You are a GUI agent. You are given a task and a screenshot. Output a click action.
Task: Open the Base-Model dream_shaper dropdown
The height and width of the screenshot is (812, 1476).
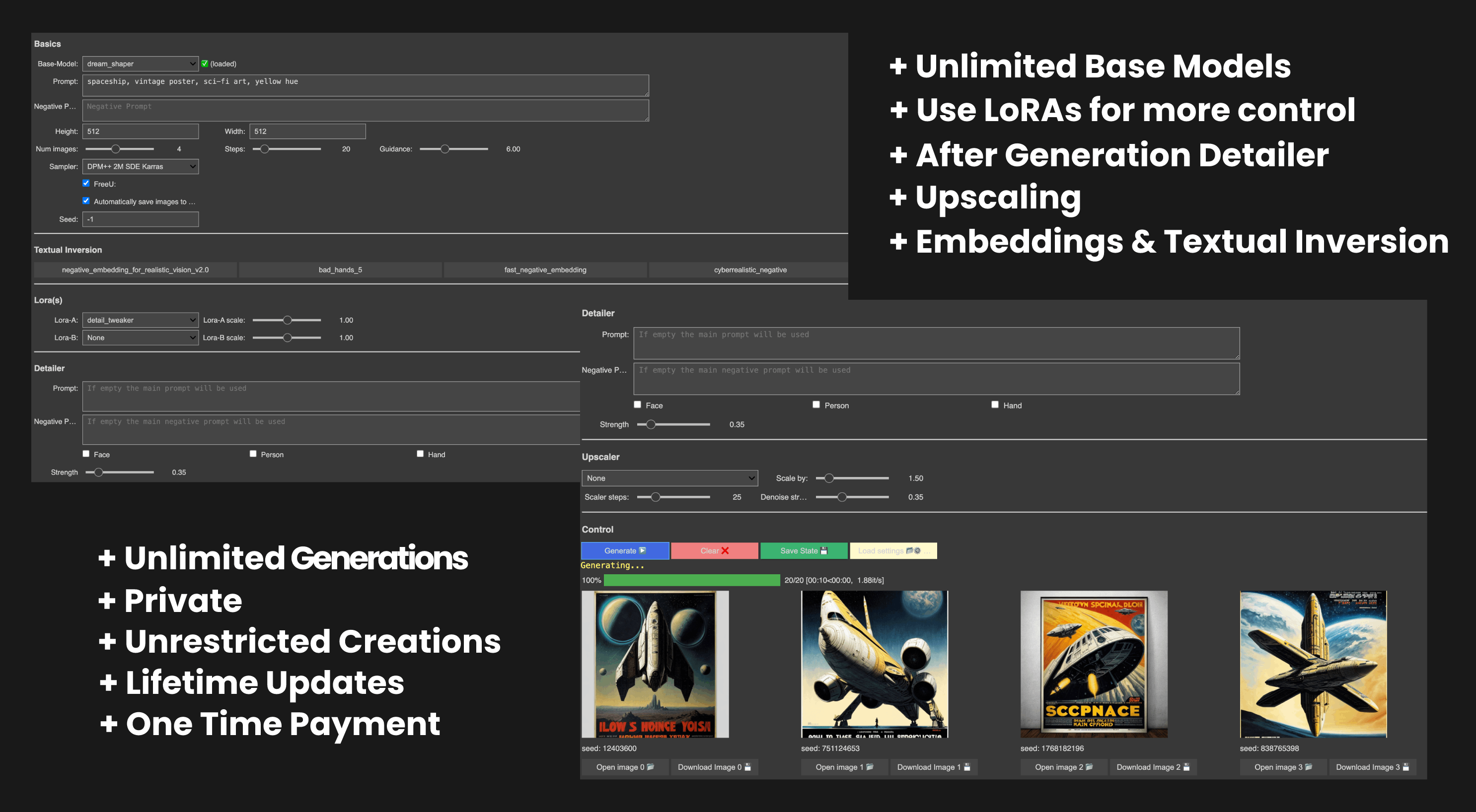coord(141,64)
